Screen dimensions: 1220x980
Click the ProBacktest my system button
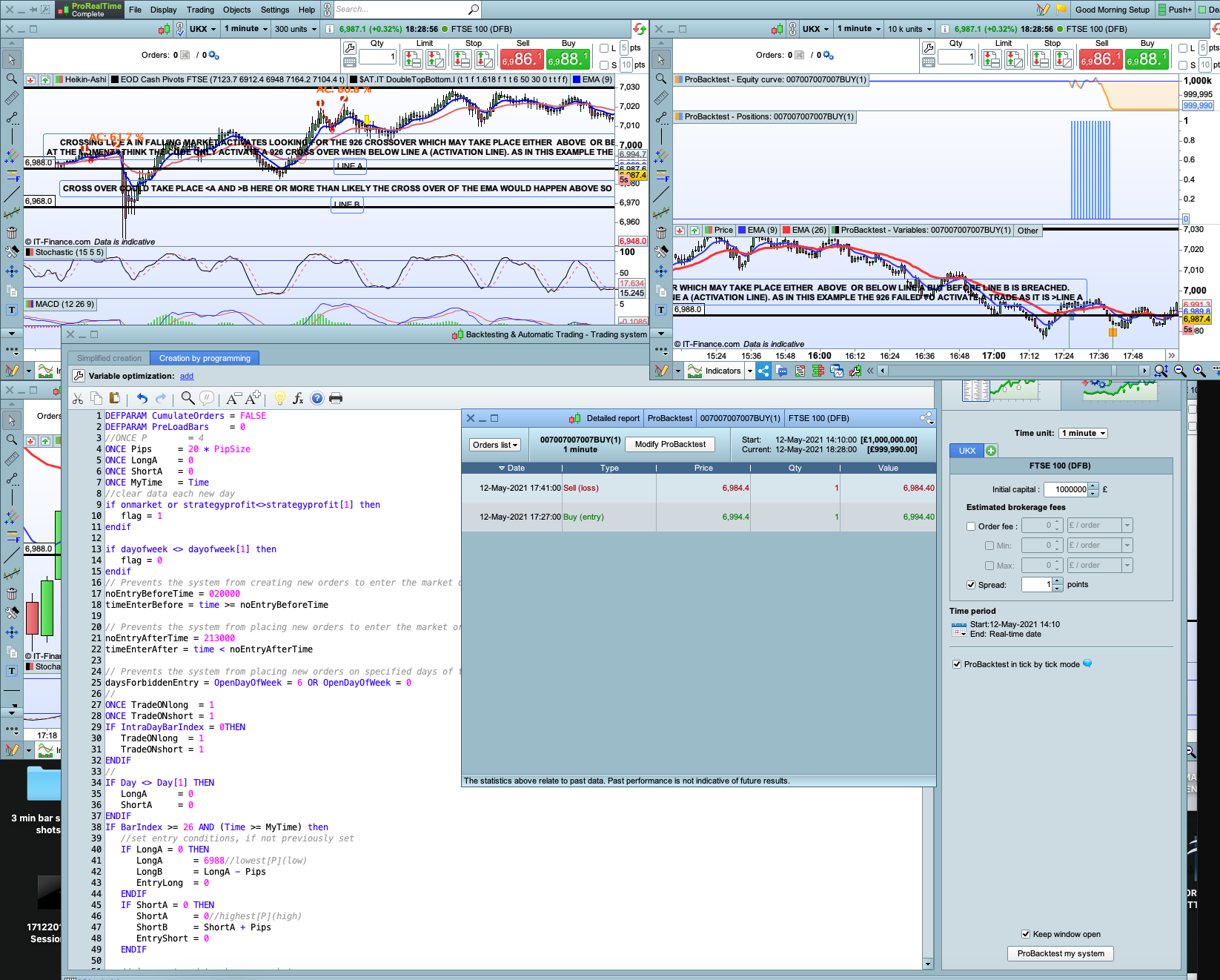(x=1060, y=953)
